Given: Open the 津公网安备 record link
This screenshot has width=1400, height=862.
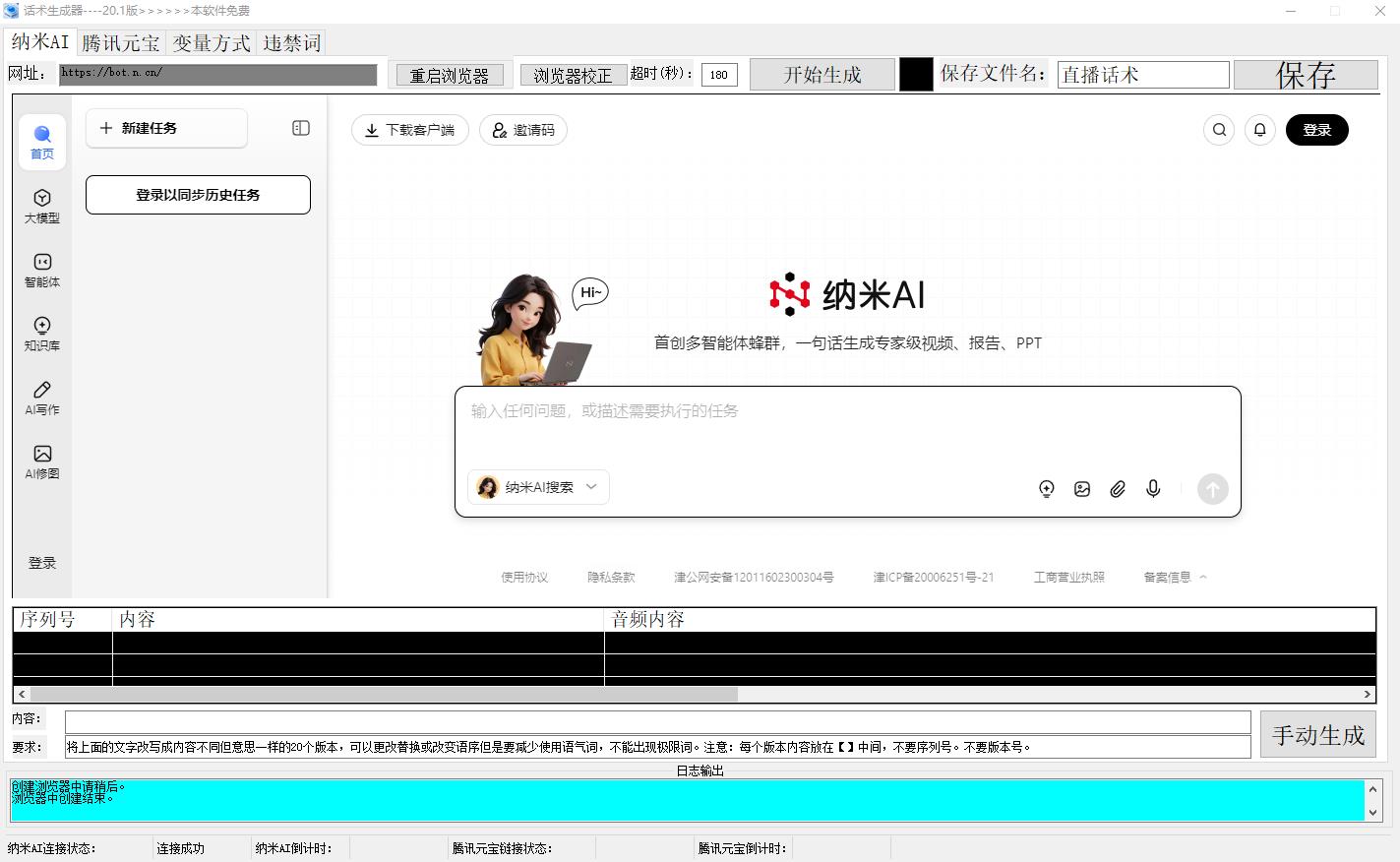Looking at the screenshot, I should [x=754, y=578].
